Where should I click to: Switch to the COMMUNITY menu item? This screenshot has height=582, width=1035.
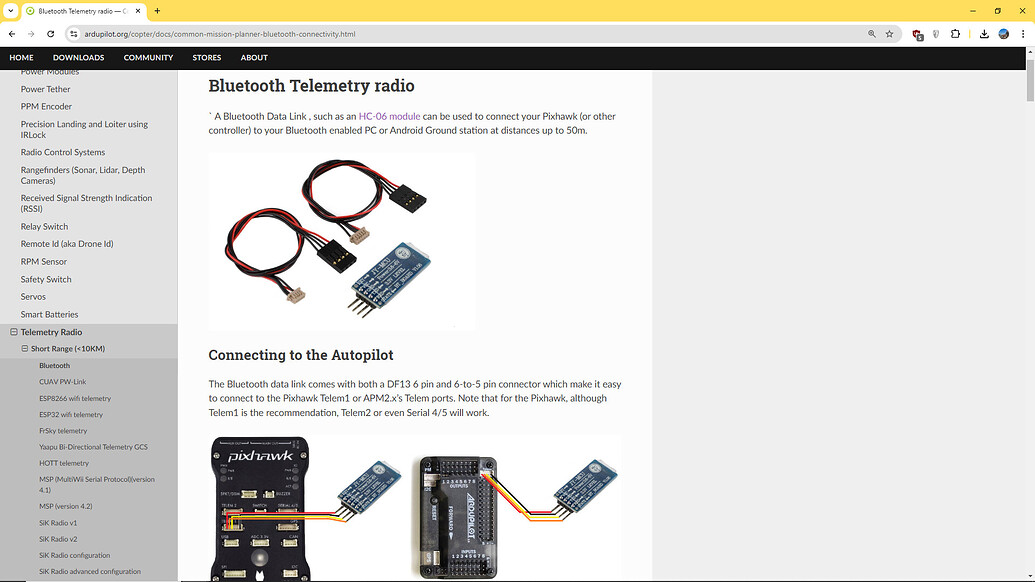(147, 57)
